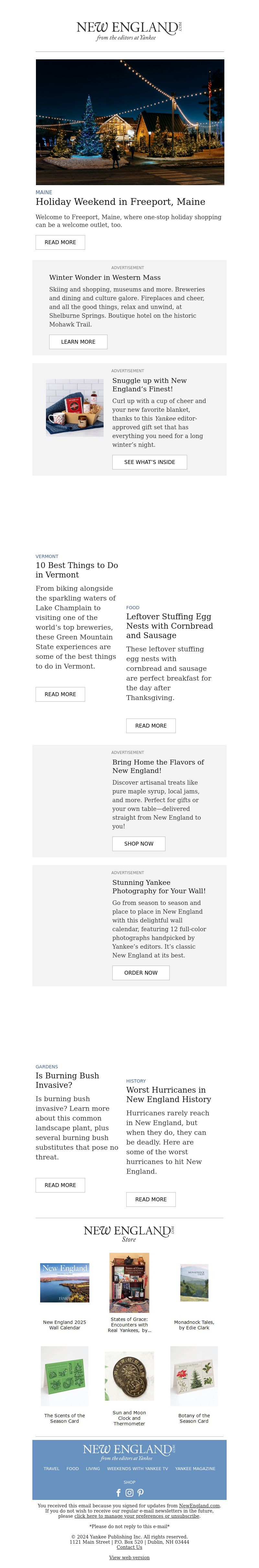The width and height of the screenshot is (259, 1568).
Task: Open the Facebook icon in footer
Action: pos(118,1492)
